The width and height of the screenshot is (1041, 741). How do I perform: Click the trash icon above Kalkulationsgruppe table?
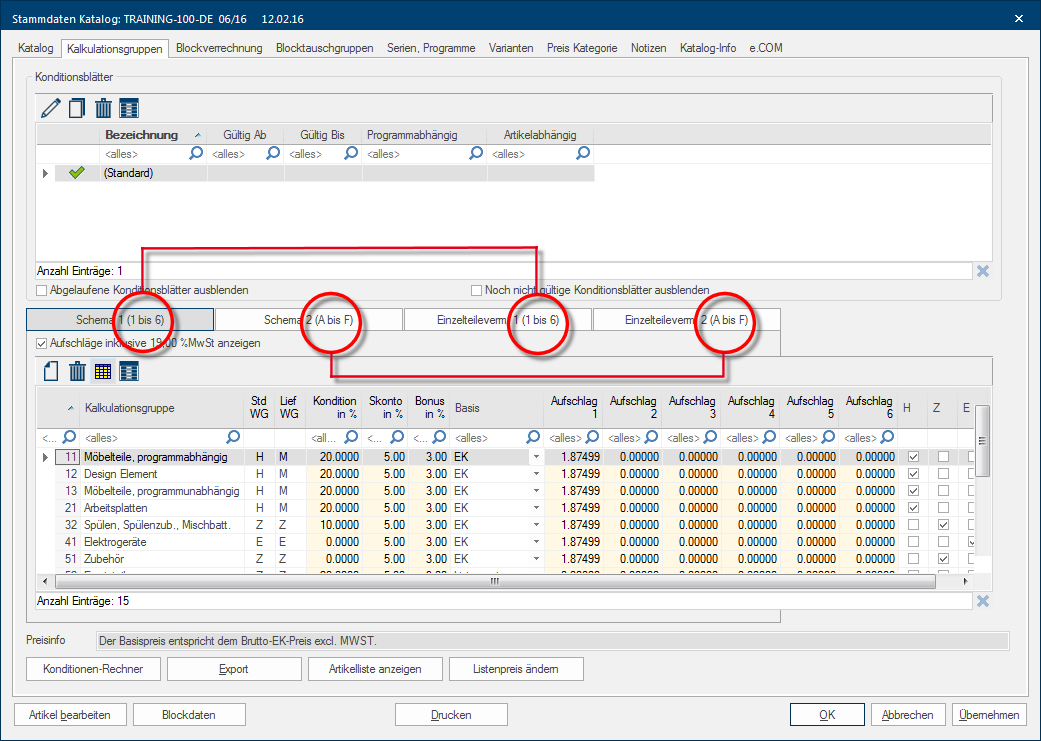(76, 372)
